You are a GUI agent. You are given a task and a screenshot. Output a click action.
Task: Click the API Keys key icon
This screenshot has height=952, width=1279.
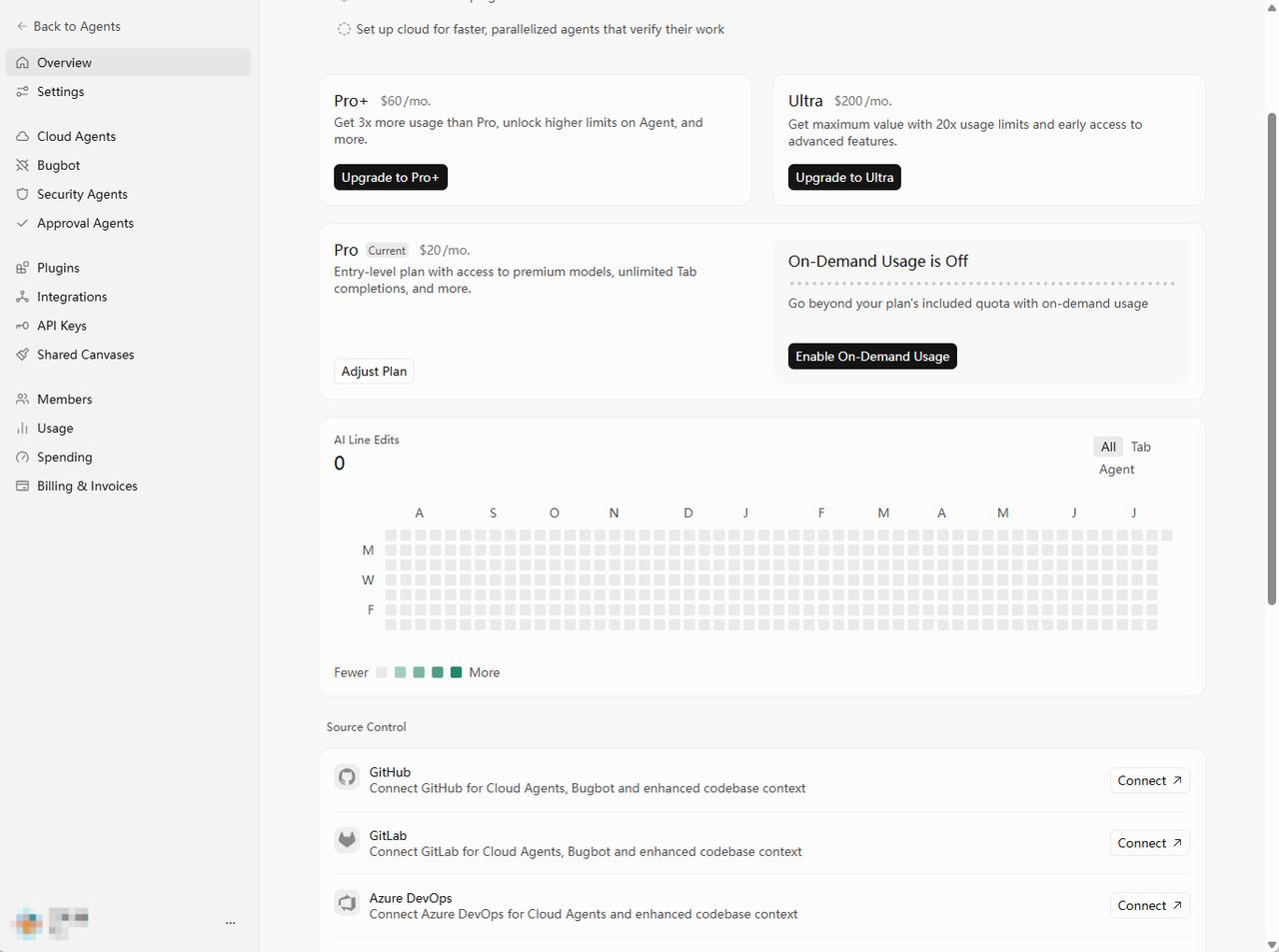point(22,326)
